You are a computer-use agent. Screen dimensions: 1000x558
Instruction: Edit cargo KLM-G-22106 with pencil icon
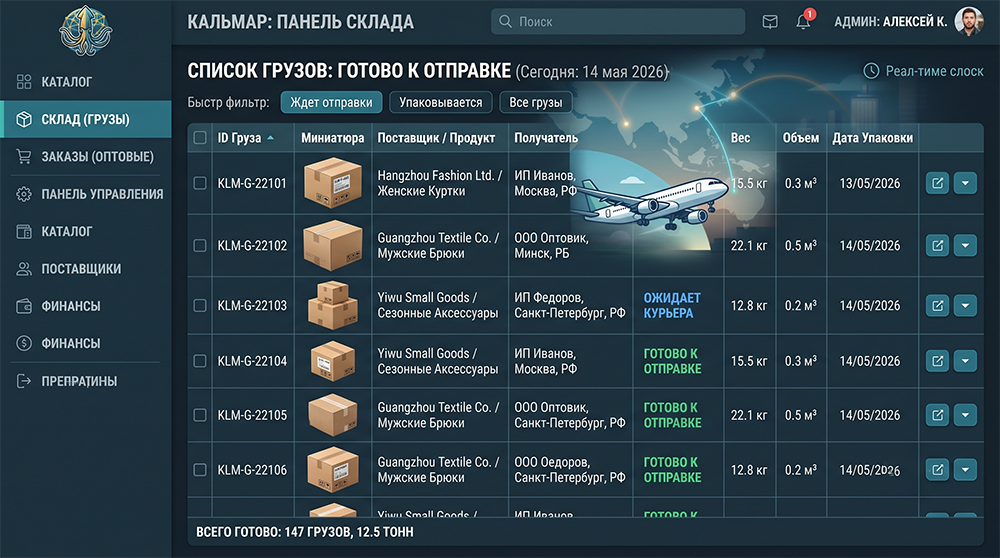coord(938,470)
